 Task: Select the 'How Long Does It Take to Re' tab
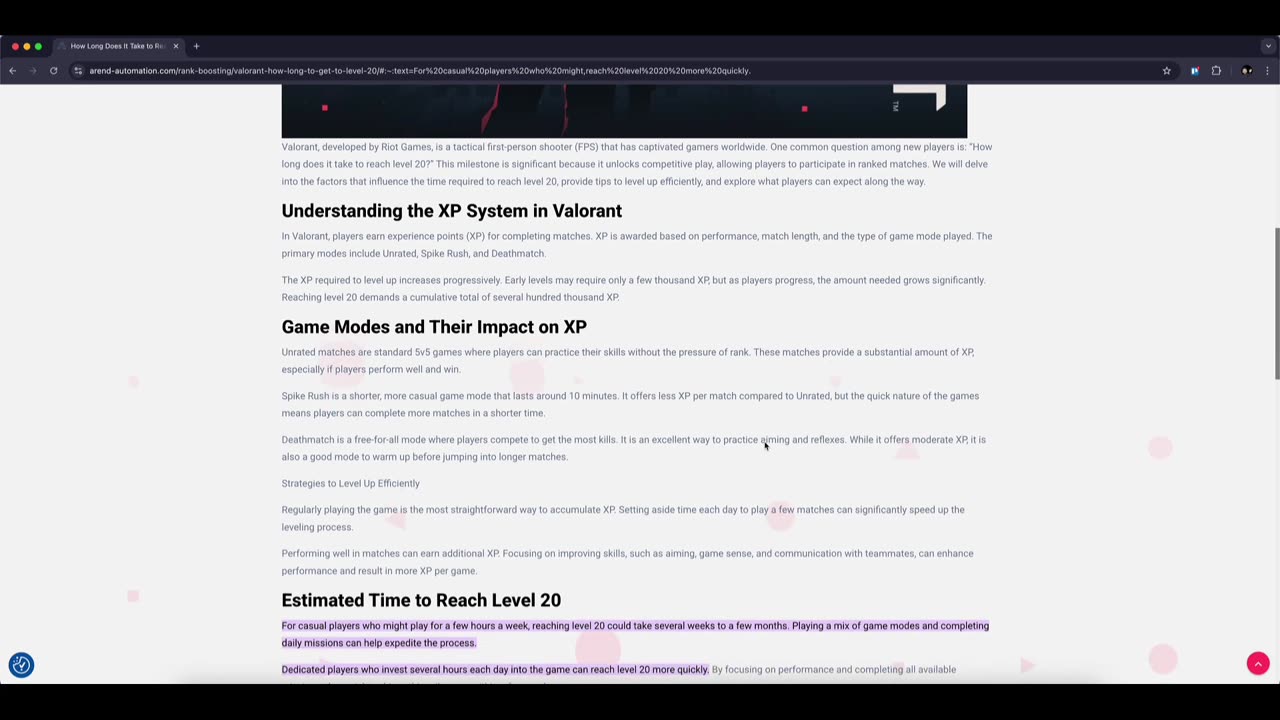tap(117, 46)
